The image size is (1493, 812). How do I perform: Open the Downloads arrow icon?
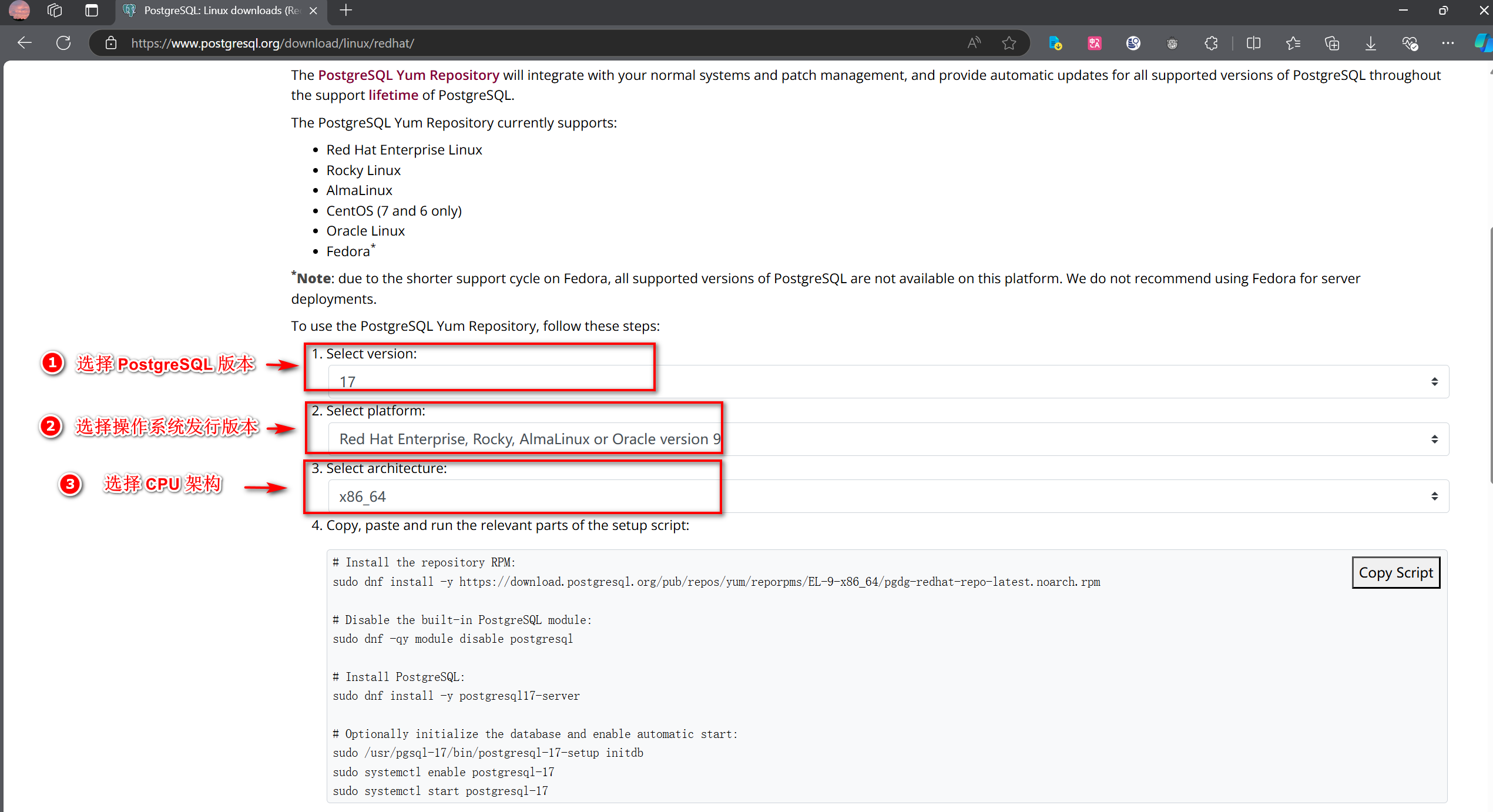[1370, 43]
